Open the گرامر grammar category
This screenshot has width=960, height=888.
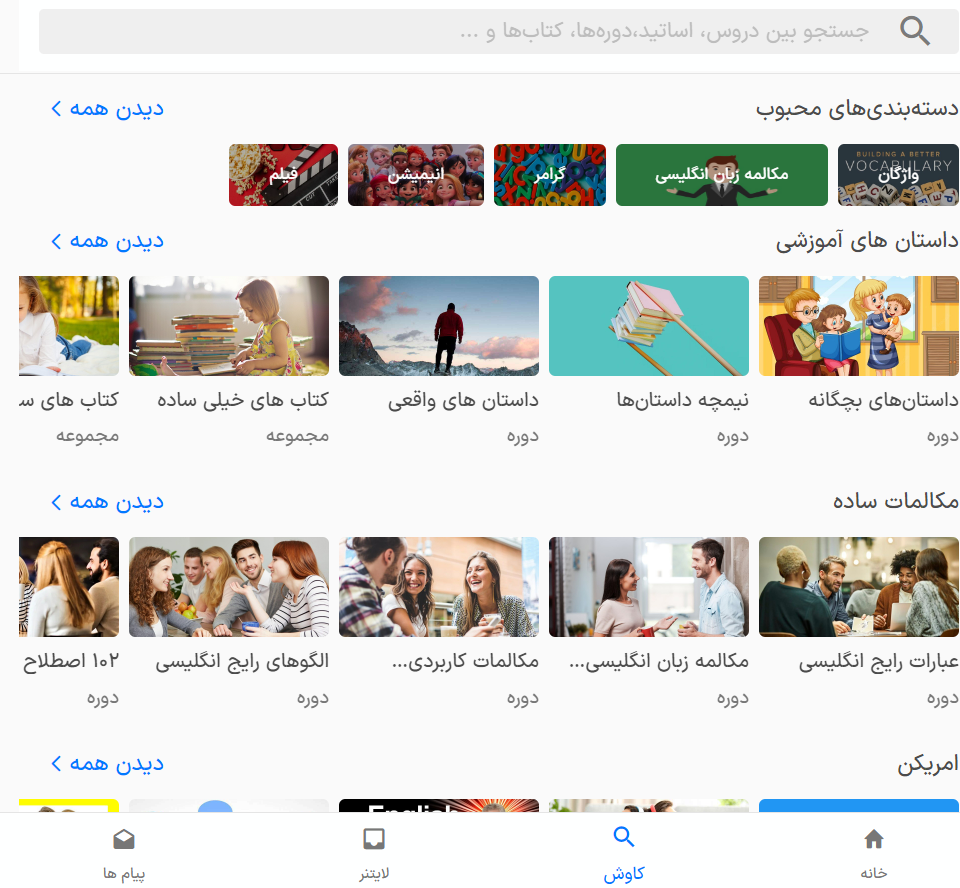point(550,175)
